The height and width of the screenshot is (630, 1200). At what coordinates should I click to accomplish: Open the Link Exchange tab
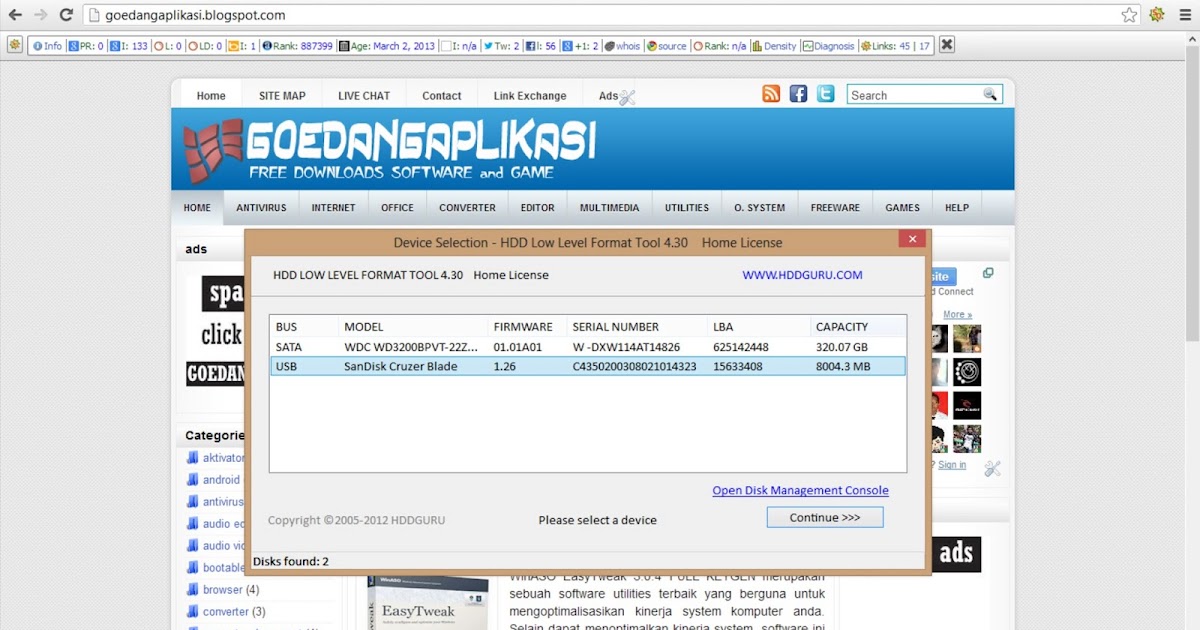coord(530,96)
